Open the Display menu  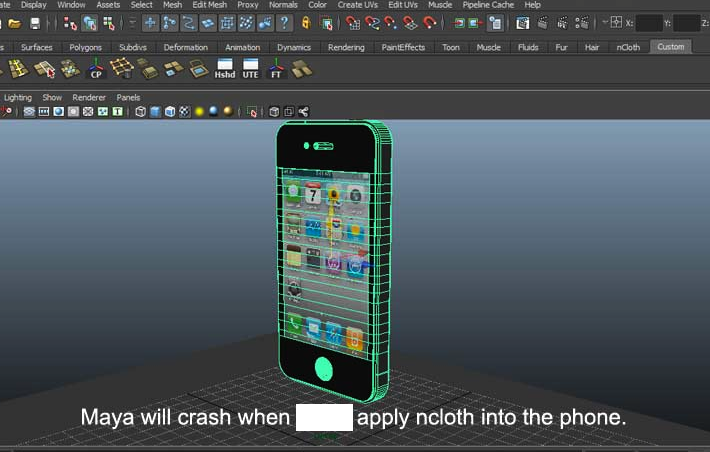tap(34, 5)
